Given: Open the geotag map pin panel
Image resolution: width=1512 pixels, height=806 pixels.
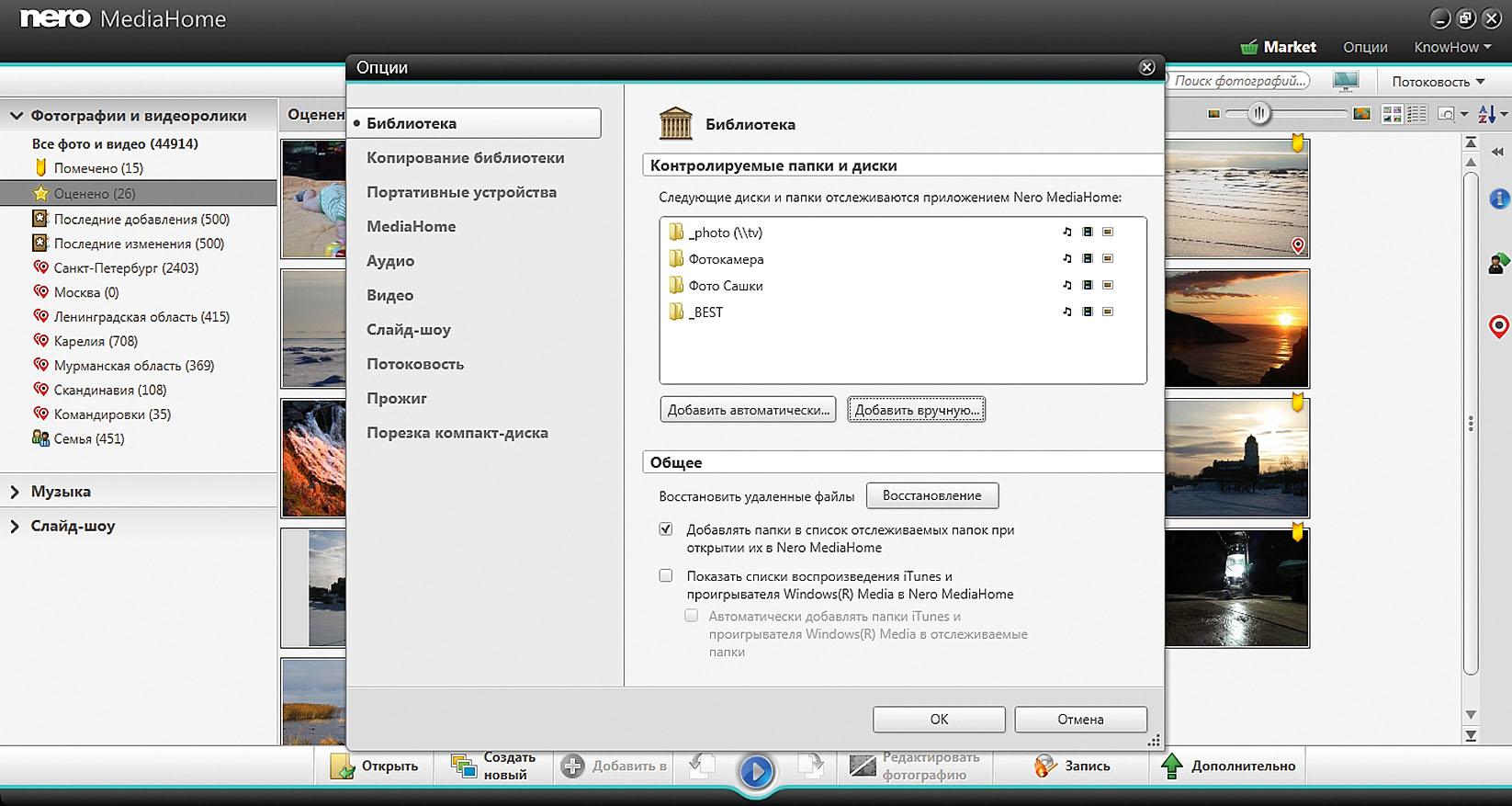Looking at the screenshot, I should pos(1498,326).
